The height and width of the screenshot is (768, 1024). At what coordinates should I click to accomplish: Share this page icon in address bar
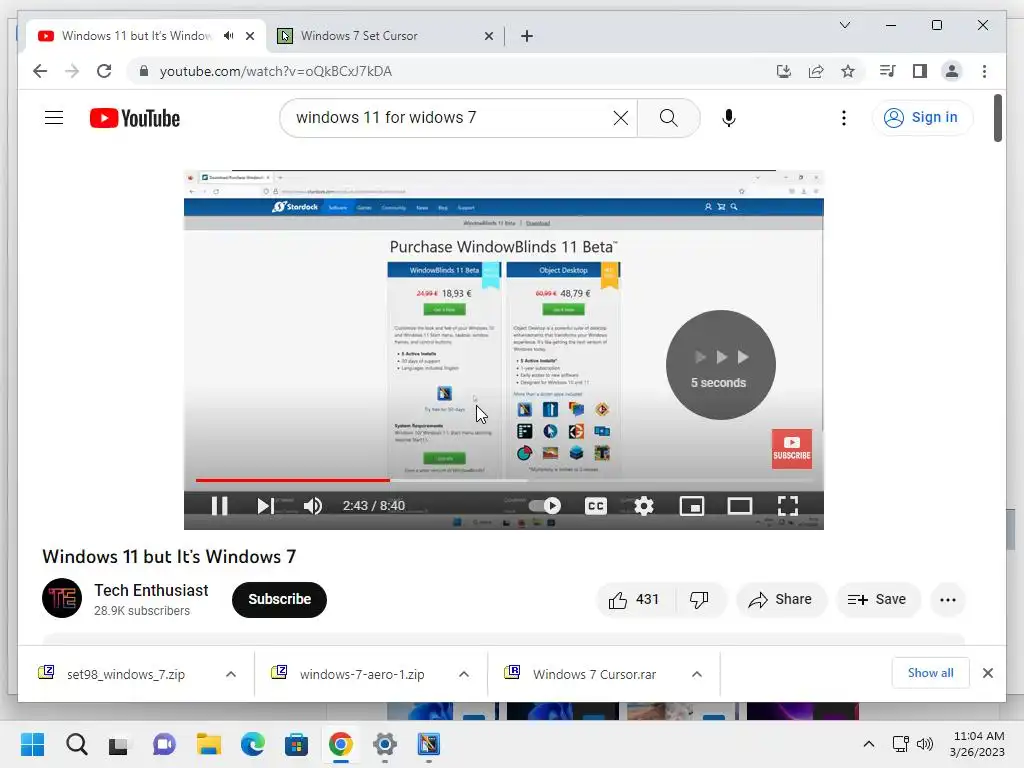click(816, 71)
